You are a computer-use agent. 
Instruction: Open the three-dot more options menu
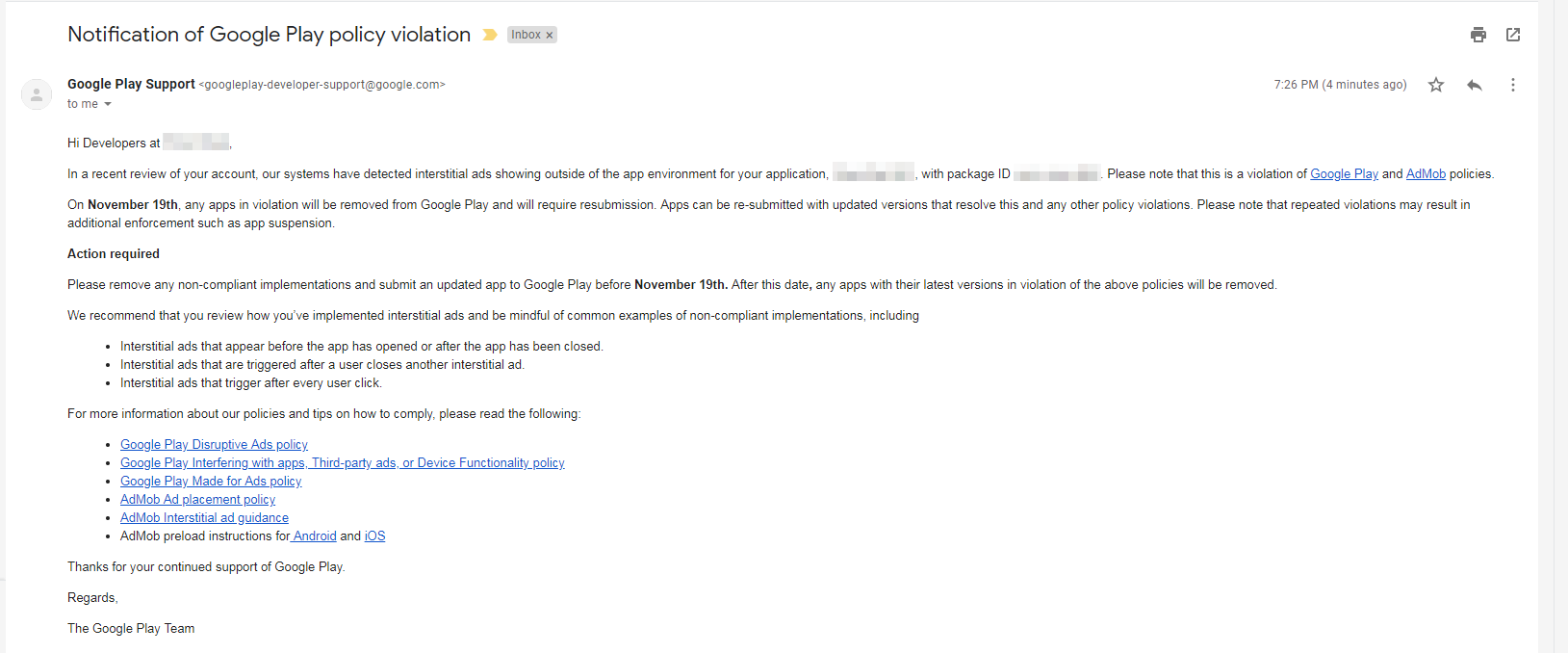pos(1513,85)
